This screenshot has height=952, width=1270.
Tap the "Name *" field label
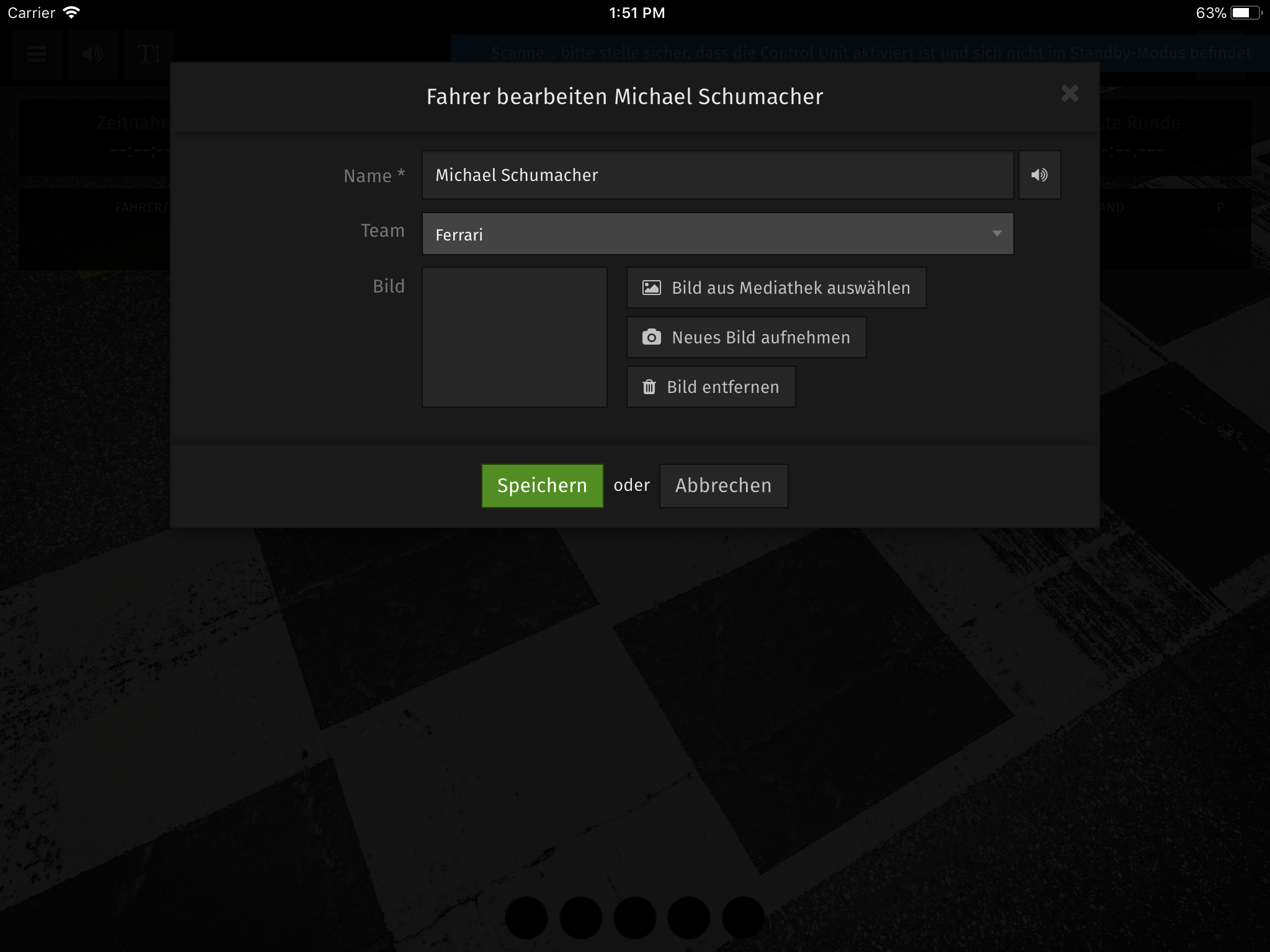(374, 176)
